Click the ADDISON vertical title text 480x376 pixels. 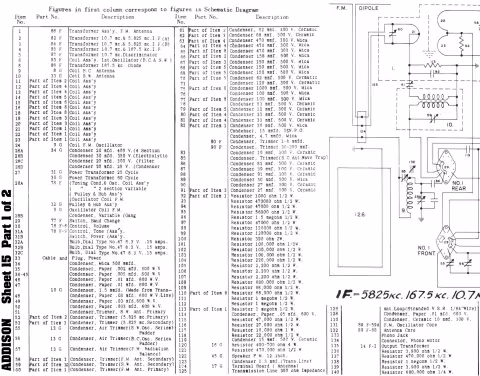pyautogui.click(x=7, y=345)
